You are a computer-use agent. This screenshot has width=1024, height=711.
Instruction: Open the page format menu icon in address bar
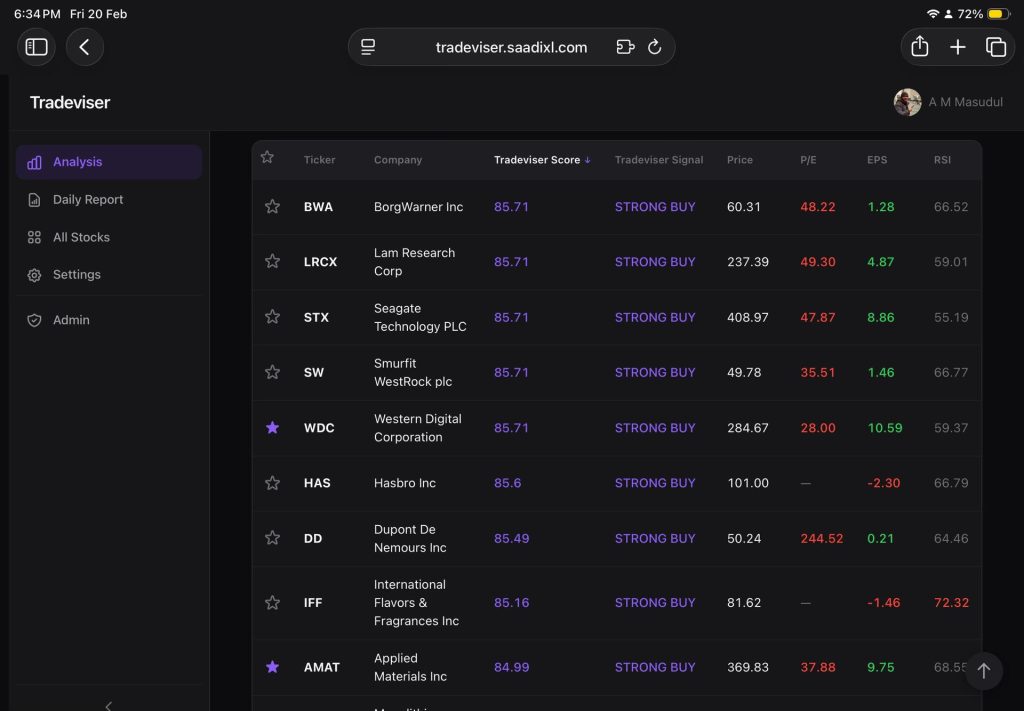368,47
